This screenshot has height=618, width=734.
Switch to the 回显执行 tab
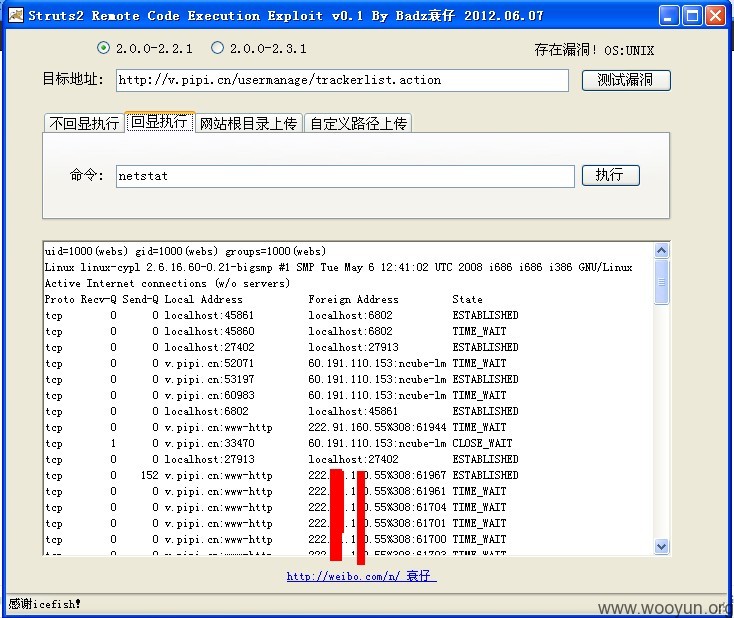pyautogui.click(x=160, y=122)
